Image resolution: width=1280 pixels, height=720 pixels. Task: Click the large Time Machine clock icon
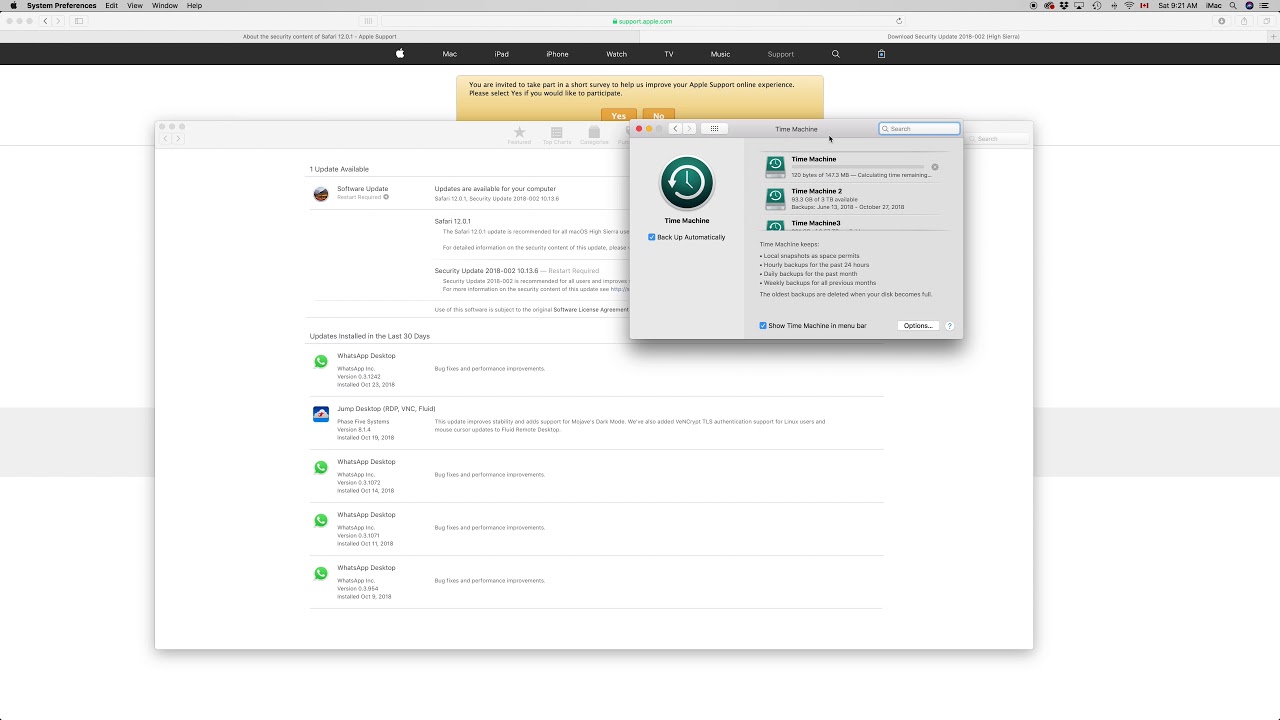coord(686,184)
